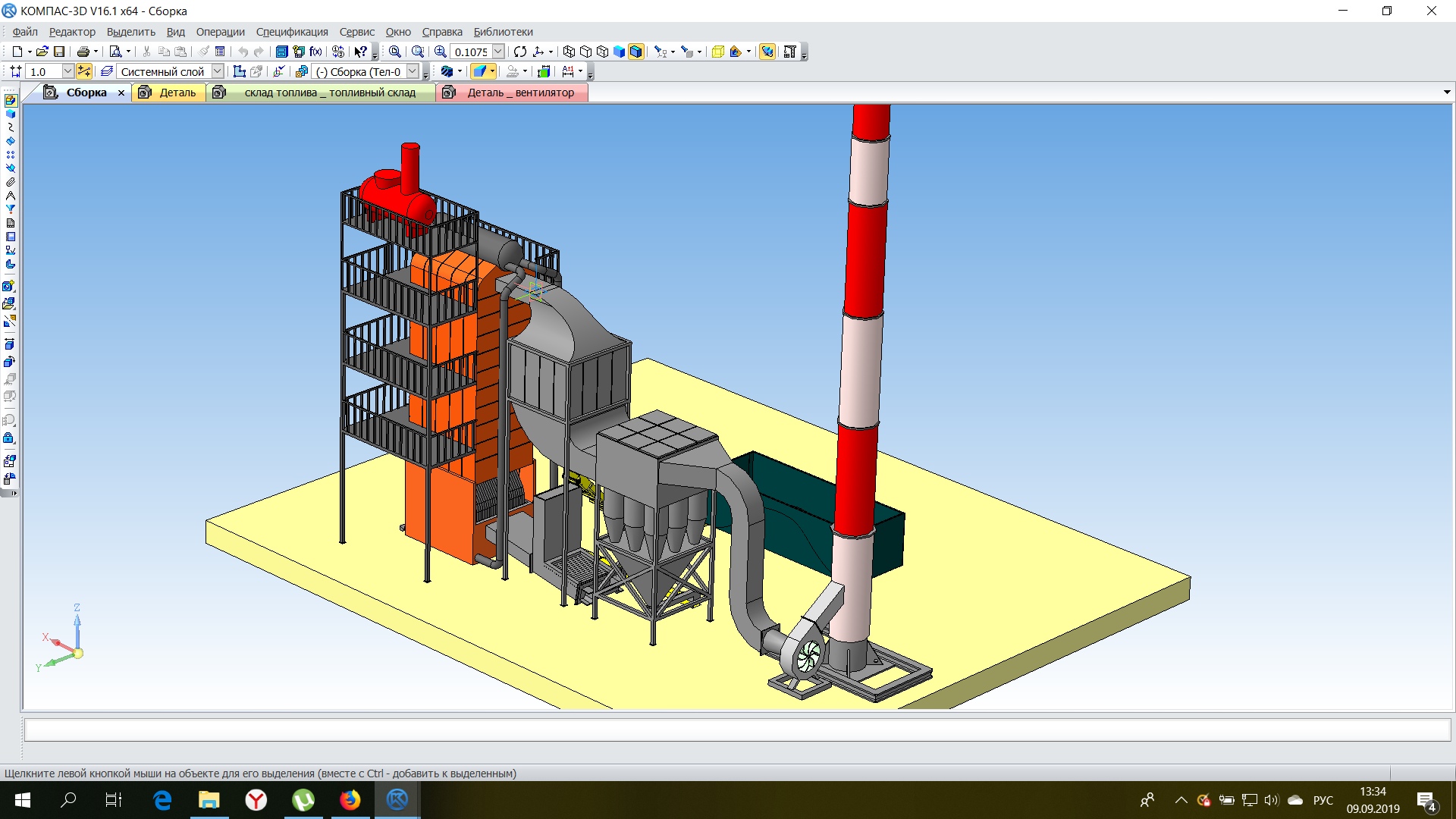Open the (-) Сборка (Тел-0 dropdown
Viewport: 1456px width, 819px height.
point(413,71)
